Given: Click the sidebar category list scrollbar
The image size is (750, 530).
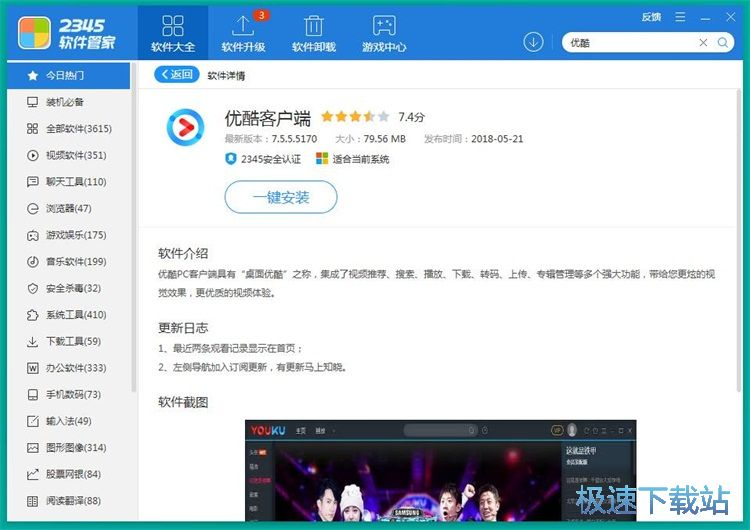Looking at the screenshot, I should coord(134,227).
